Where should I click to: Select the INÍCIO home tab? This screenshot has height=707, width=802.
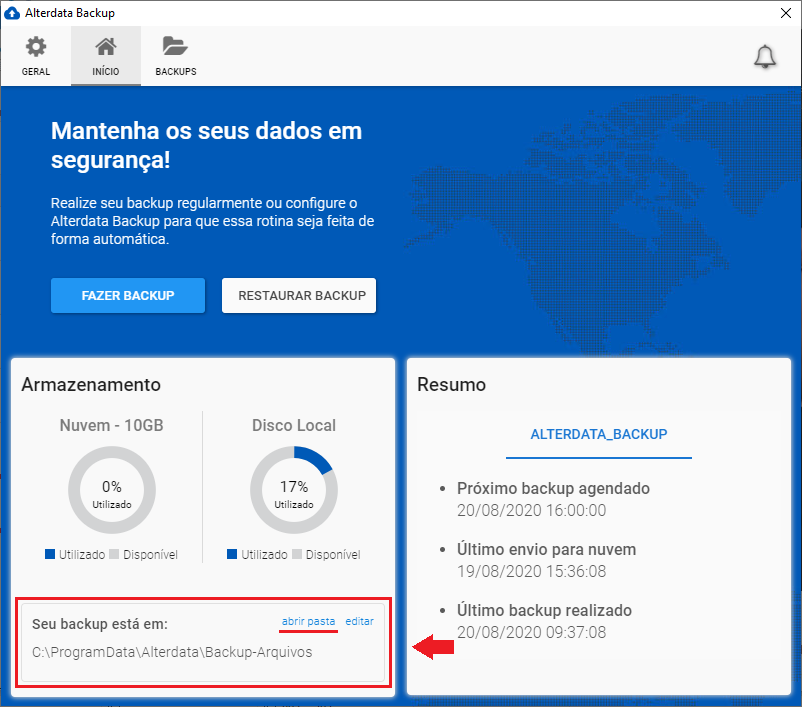point(106,56)
